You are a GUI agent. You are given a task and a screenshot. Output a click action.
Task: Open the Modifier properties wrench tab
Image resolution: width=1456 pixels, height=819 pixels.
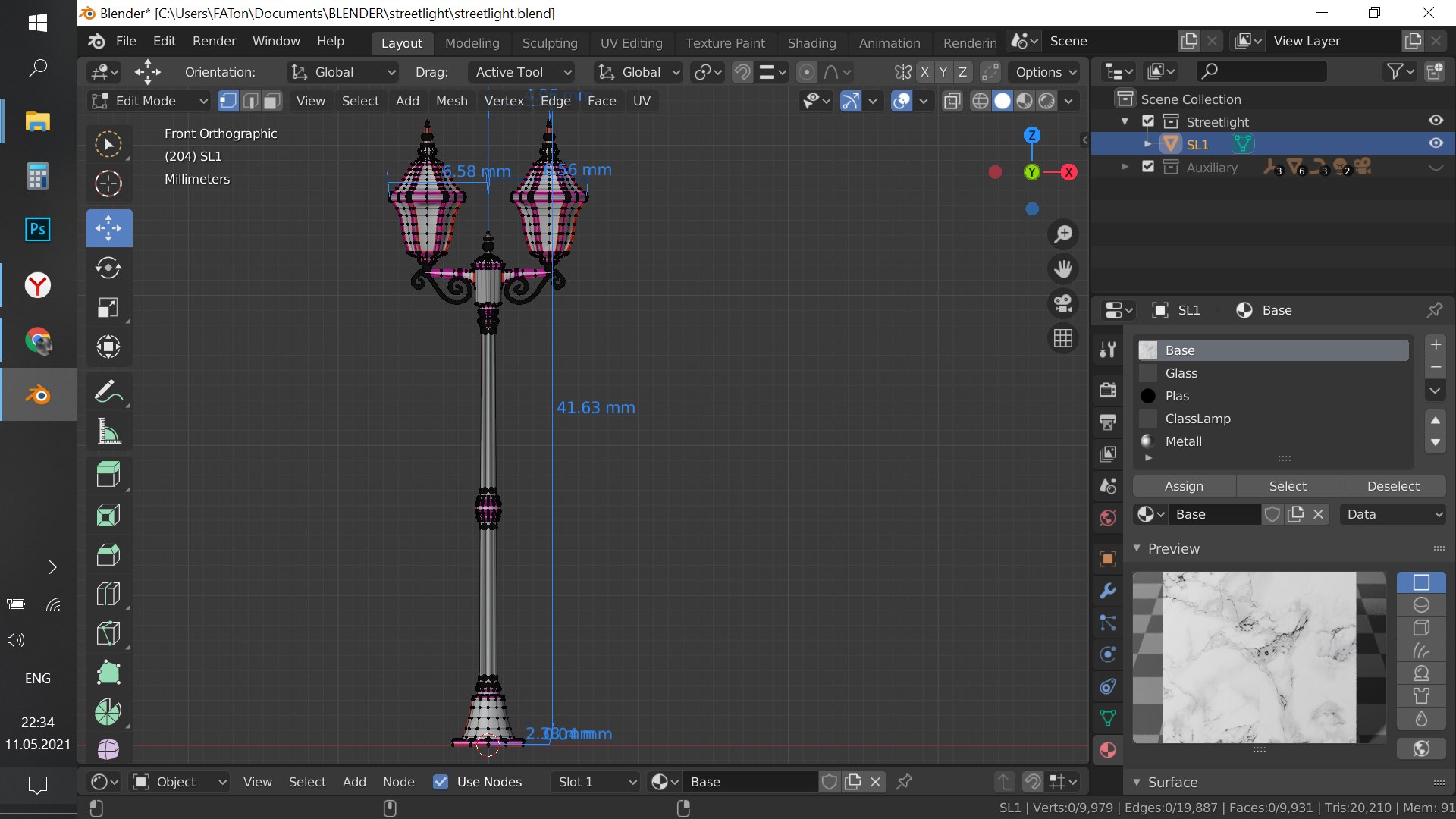click(x=1108, y=591)
